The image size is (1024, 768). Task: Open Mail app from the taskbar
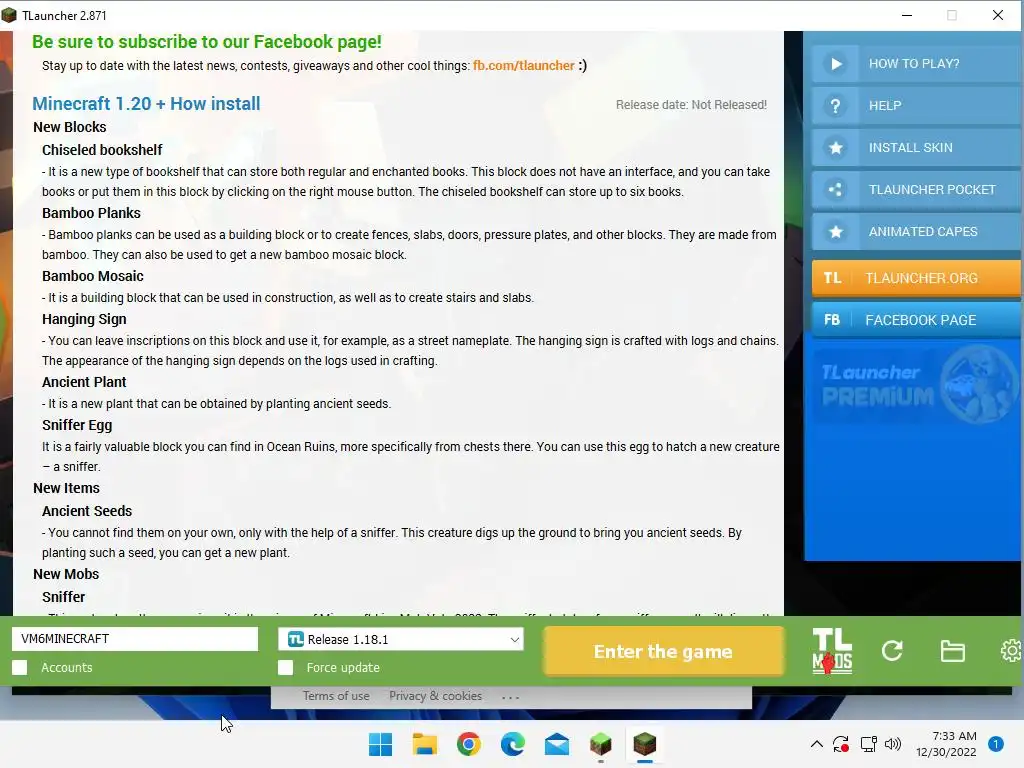[x=556, y=744]
